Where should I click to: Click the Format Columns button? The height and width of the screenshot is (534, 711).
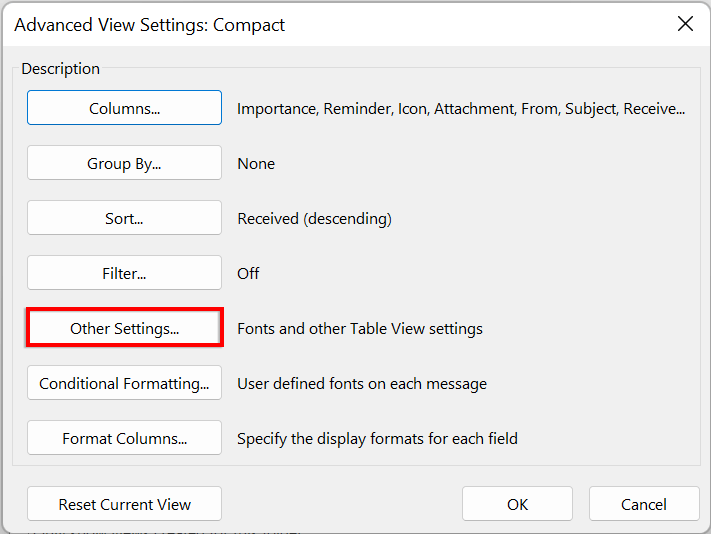pos(124,438)
